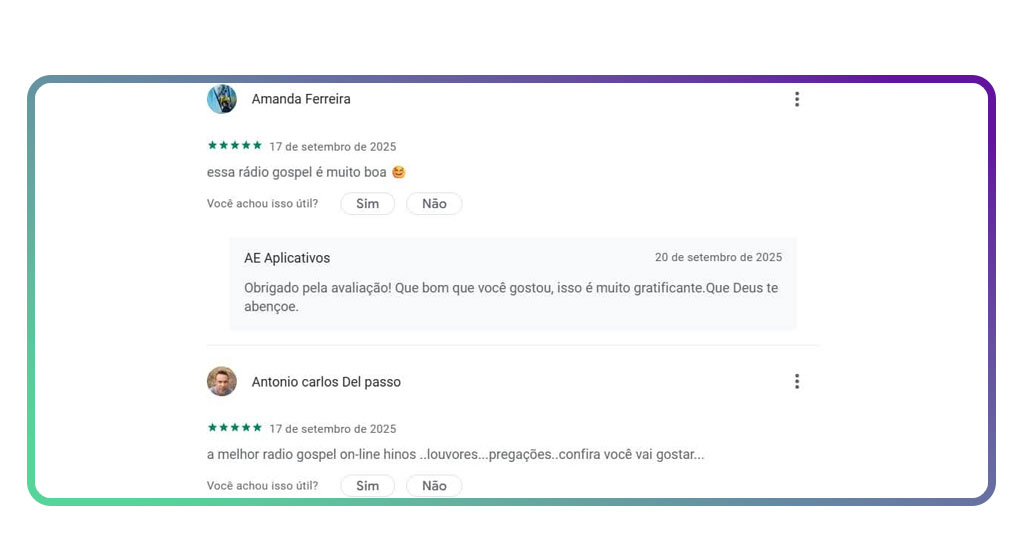The image size is (1024, 536).
Task: Select Não under Amanda Ferreira's review
Action: coord(434,204)
